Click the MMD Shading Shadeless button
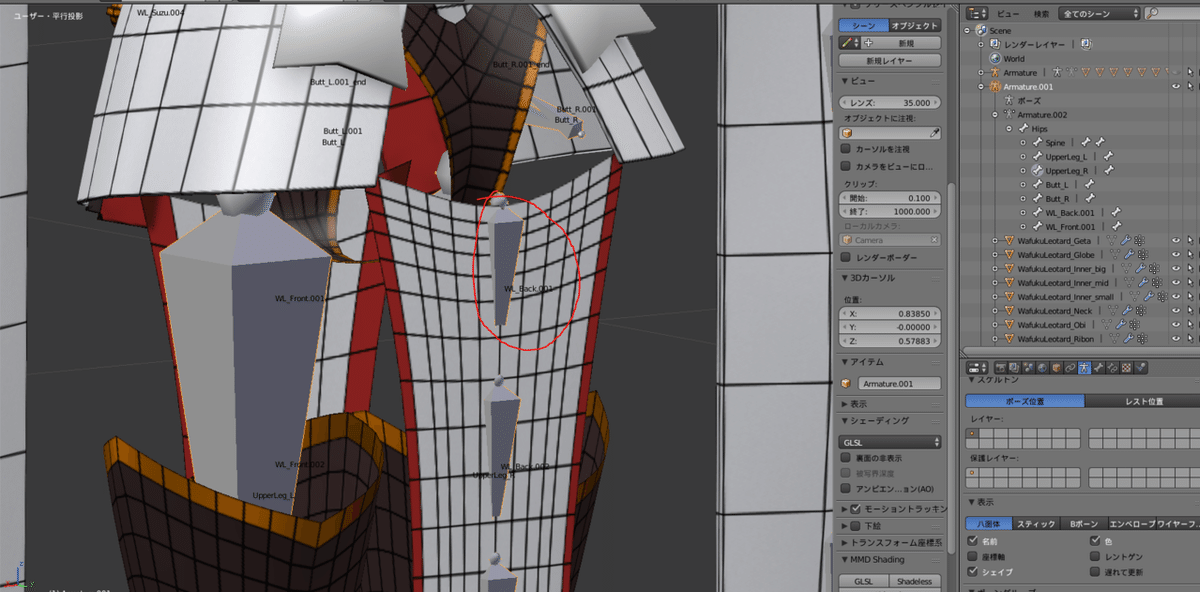 [914, 581]
